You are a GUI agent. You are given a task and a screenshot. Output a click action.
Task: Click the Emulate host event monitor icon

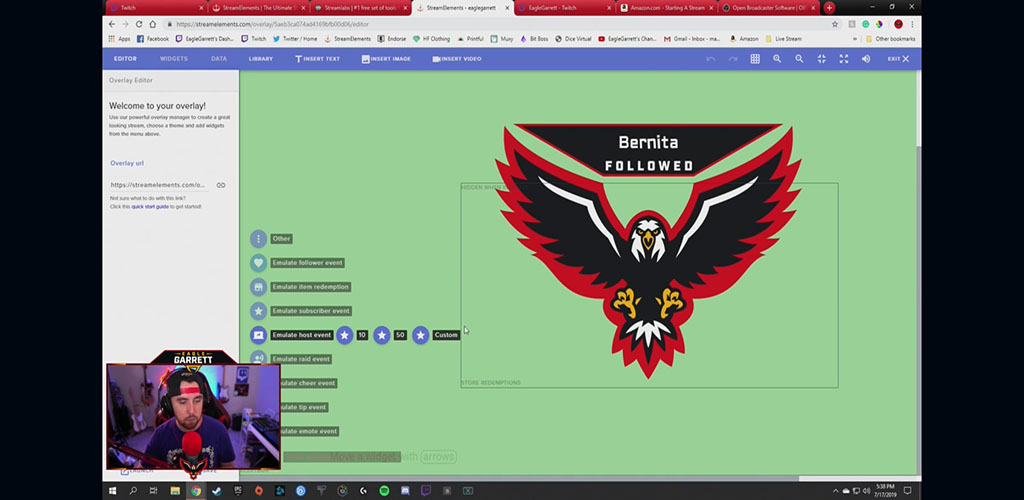259,335
